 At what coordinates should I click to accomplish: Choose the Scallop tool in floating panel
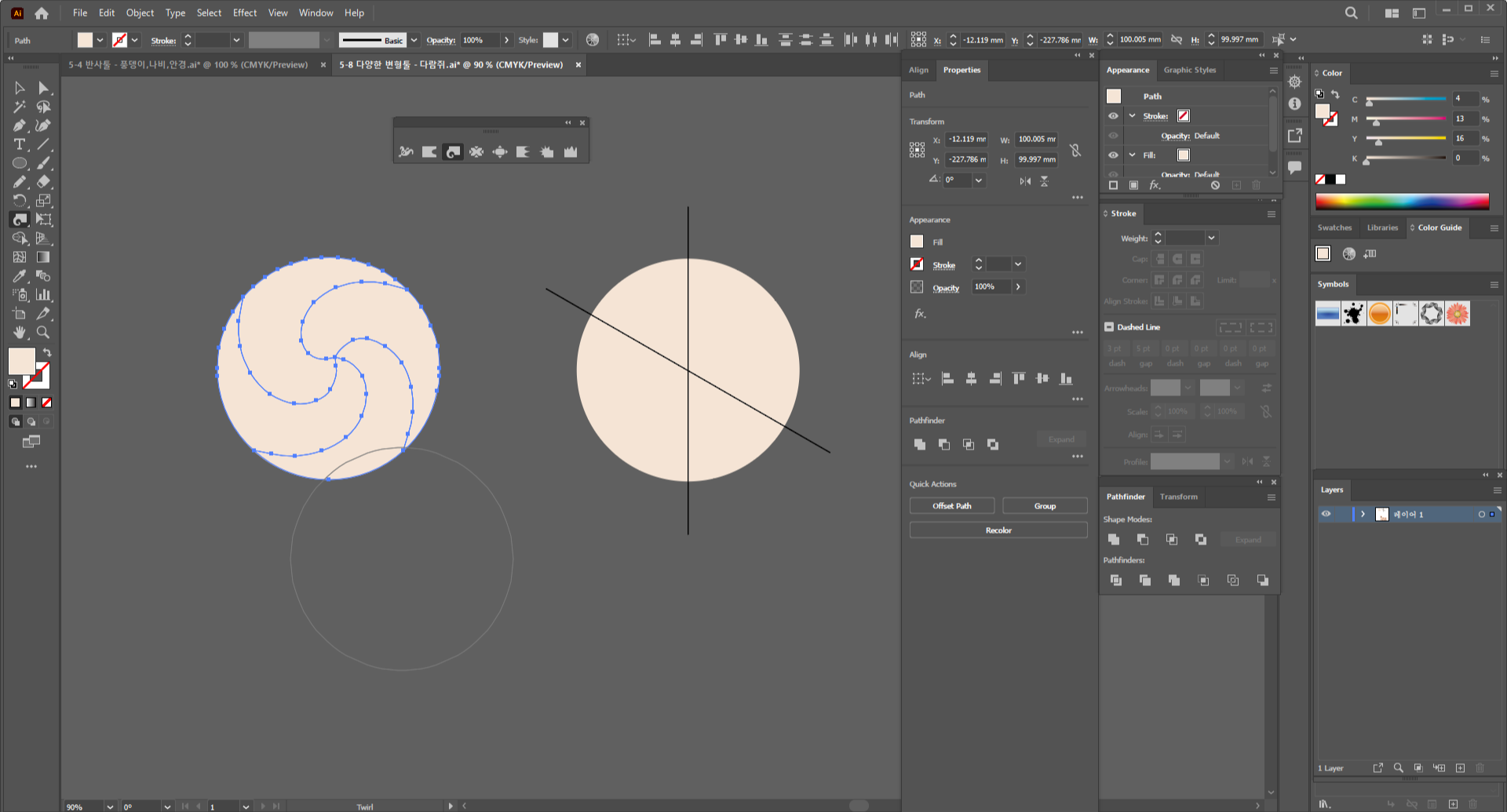tap(524, 152)
